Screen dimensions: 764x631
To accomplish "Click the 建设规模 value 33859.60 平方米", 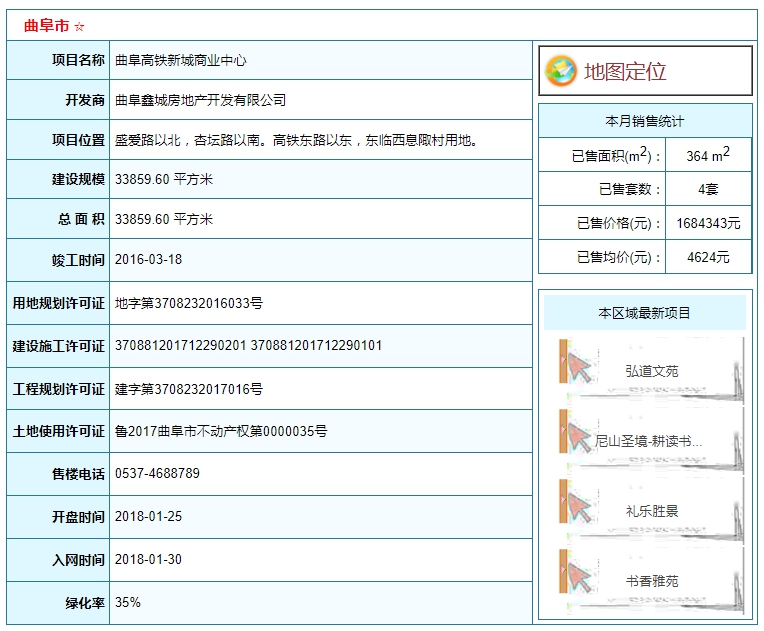I will [x=164, y=179].
